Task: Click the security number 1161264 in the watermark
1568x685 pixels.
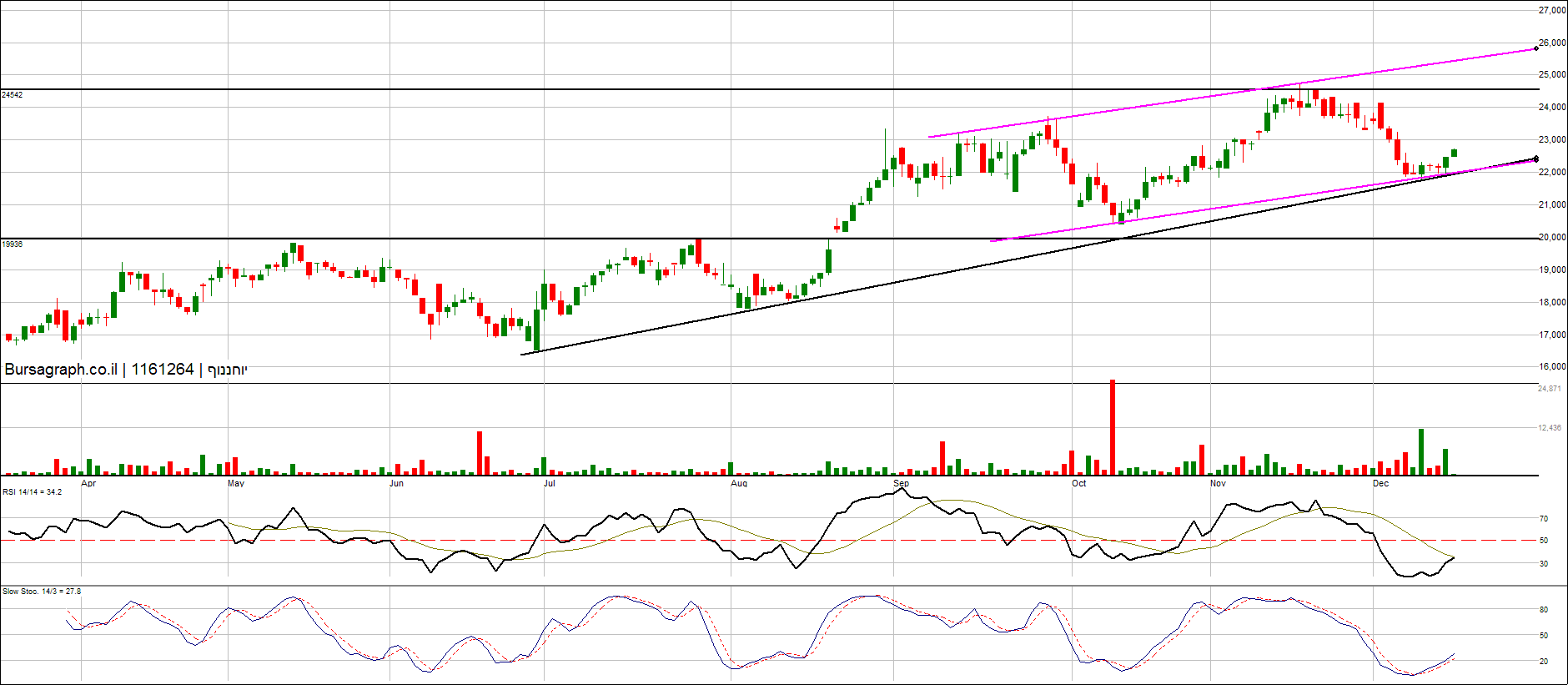Action: tap(163, 370)
